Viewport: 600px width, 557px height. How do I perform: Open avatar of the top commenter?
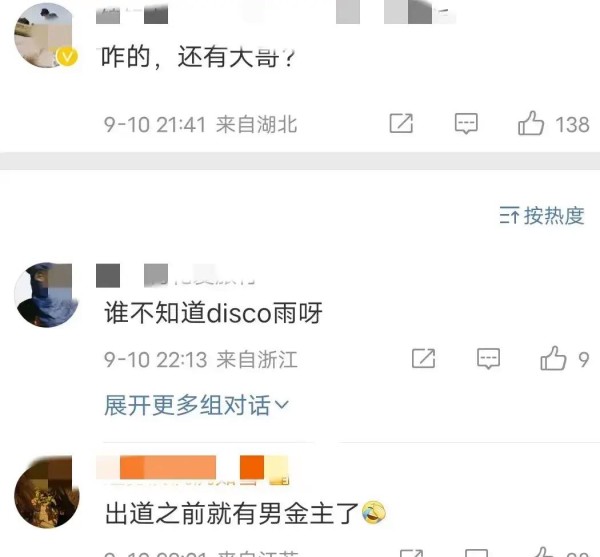point(46,36)
